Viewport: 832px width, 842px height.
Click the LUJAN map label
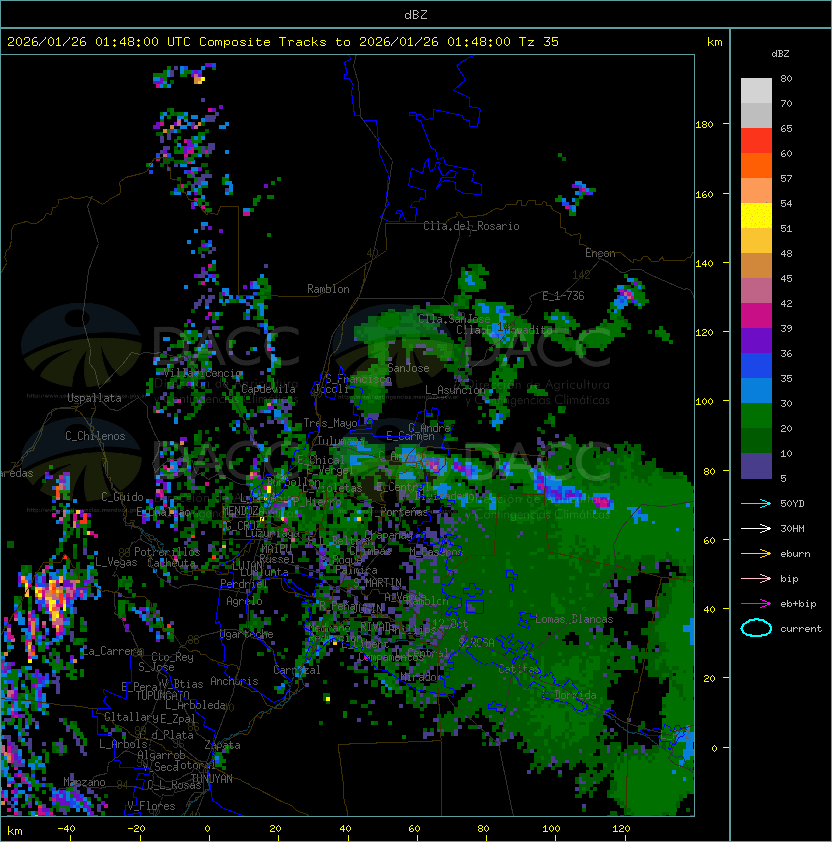pos(247,565)
